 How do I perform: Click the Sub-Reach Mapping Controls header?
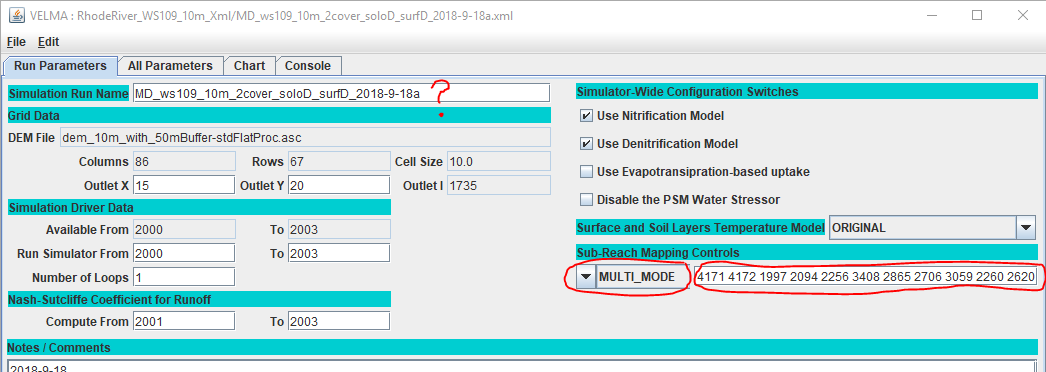(x=807, y=253)
